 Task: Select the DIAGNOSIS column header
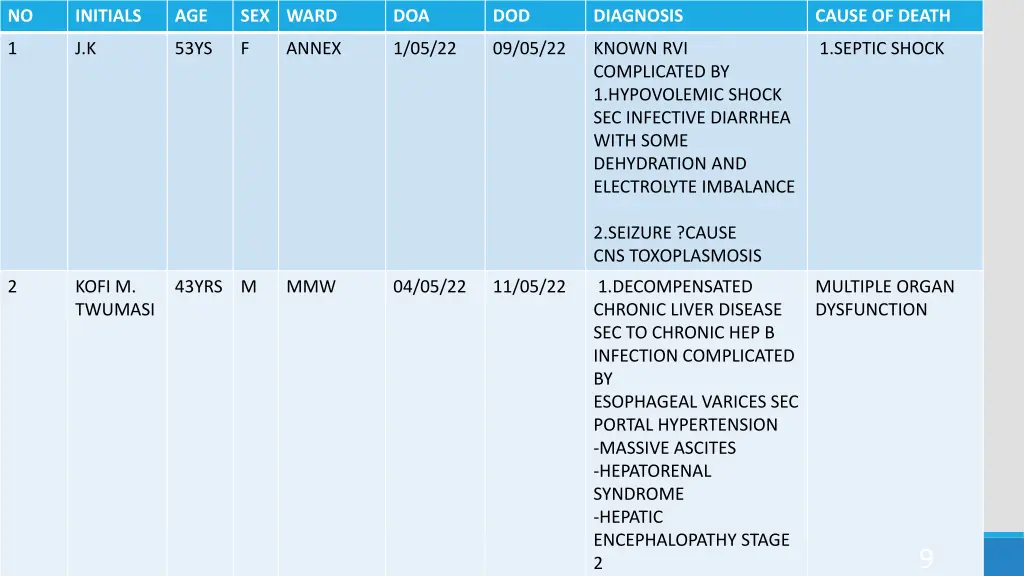pos(696,16)
